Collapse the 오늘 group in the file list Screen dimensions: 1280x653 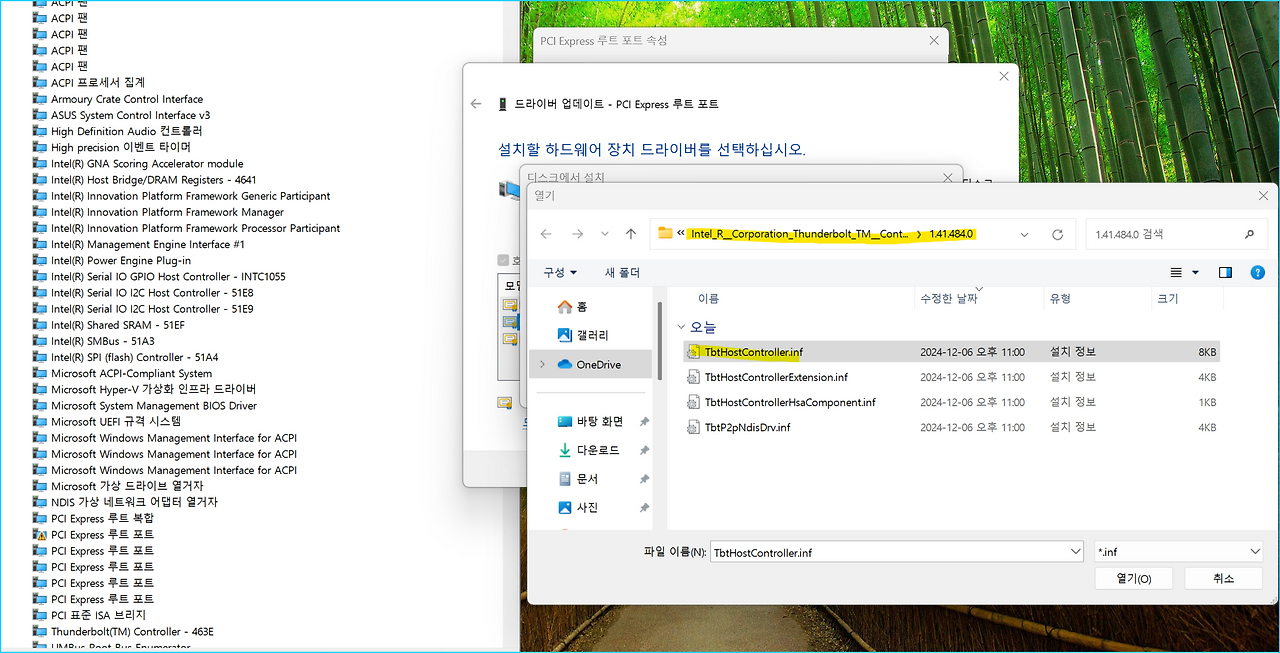pyautogui.click(x=681, y=325)
